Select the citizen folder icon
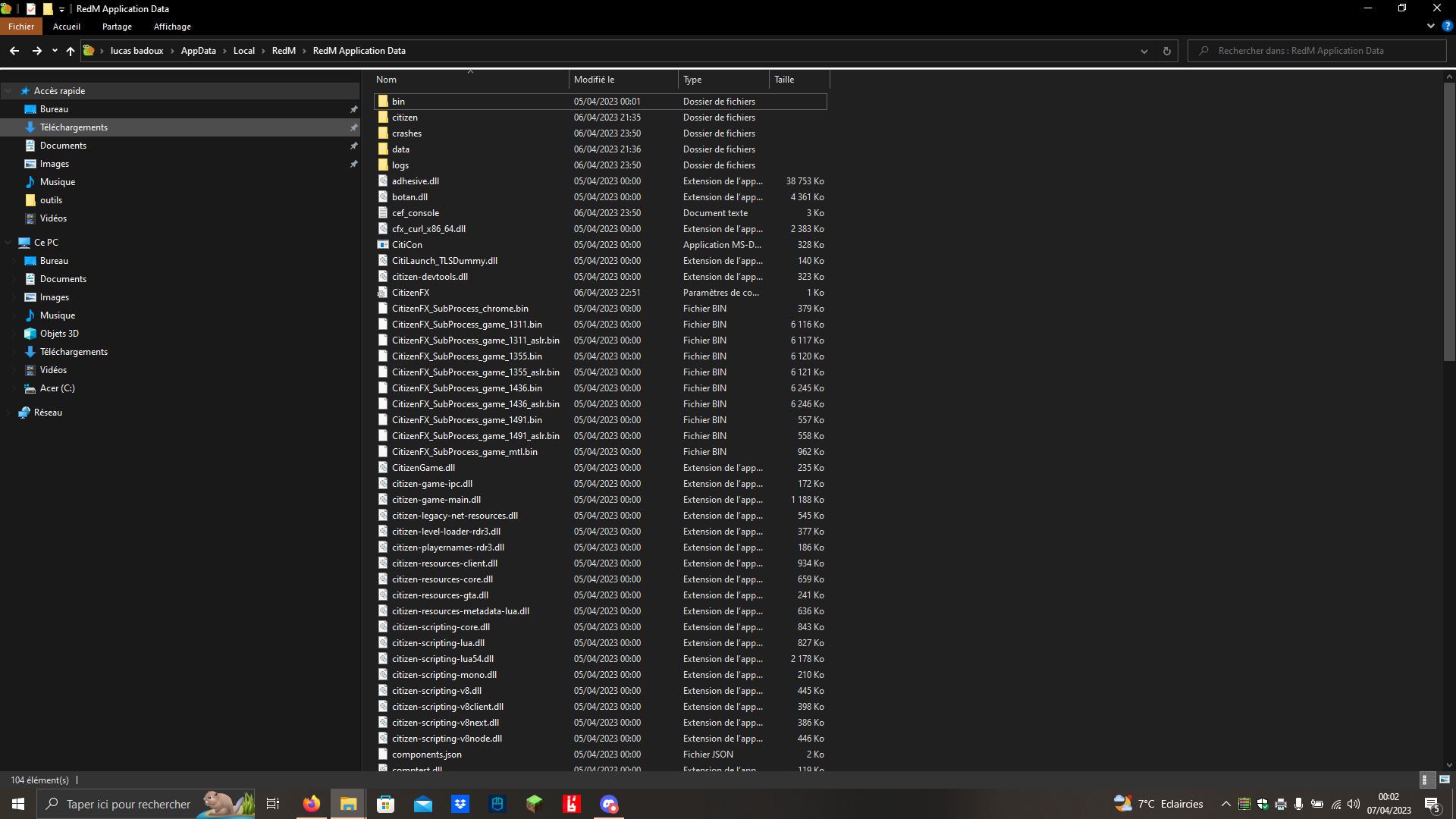The height and width of the screenshot is (819, 1456). click(x=383, y=117)
